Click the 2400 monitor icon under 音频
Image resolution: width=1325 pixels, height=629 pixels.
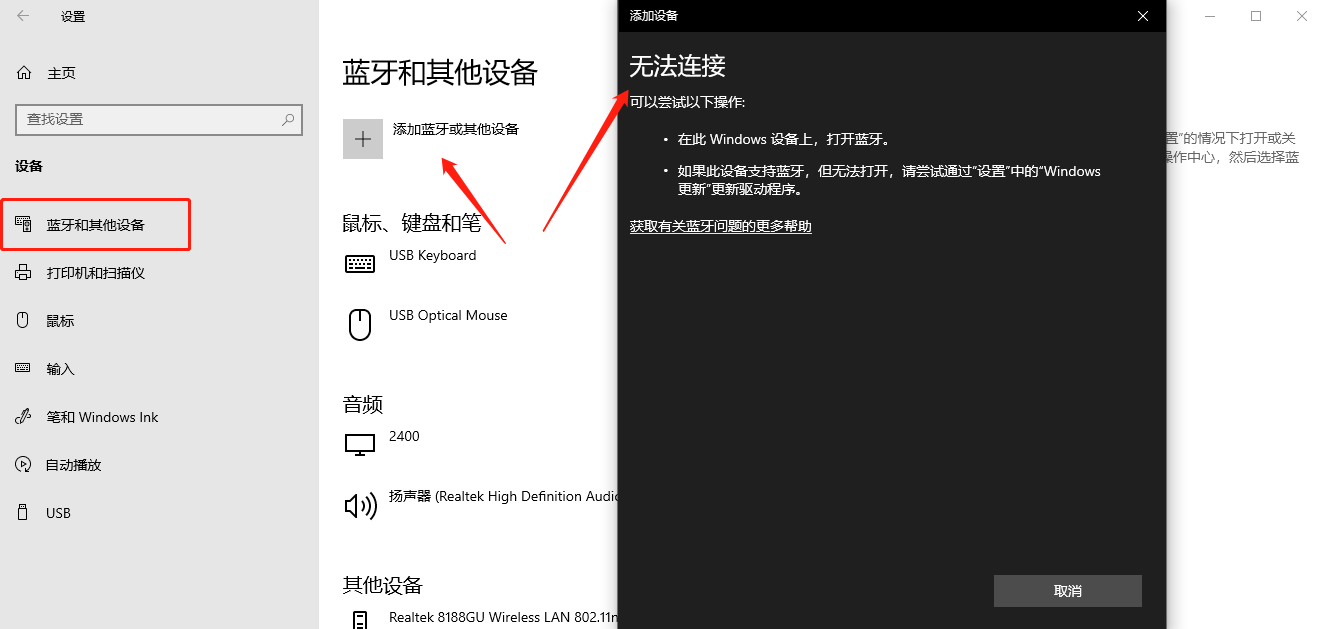point(360,444)
